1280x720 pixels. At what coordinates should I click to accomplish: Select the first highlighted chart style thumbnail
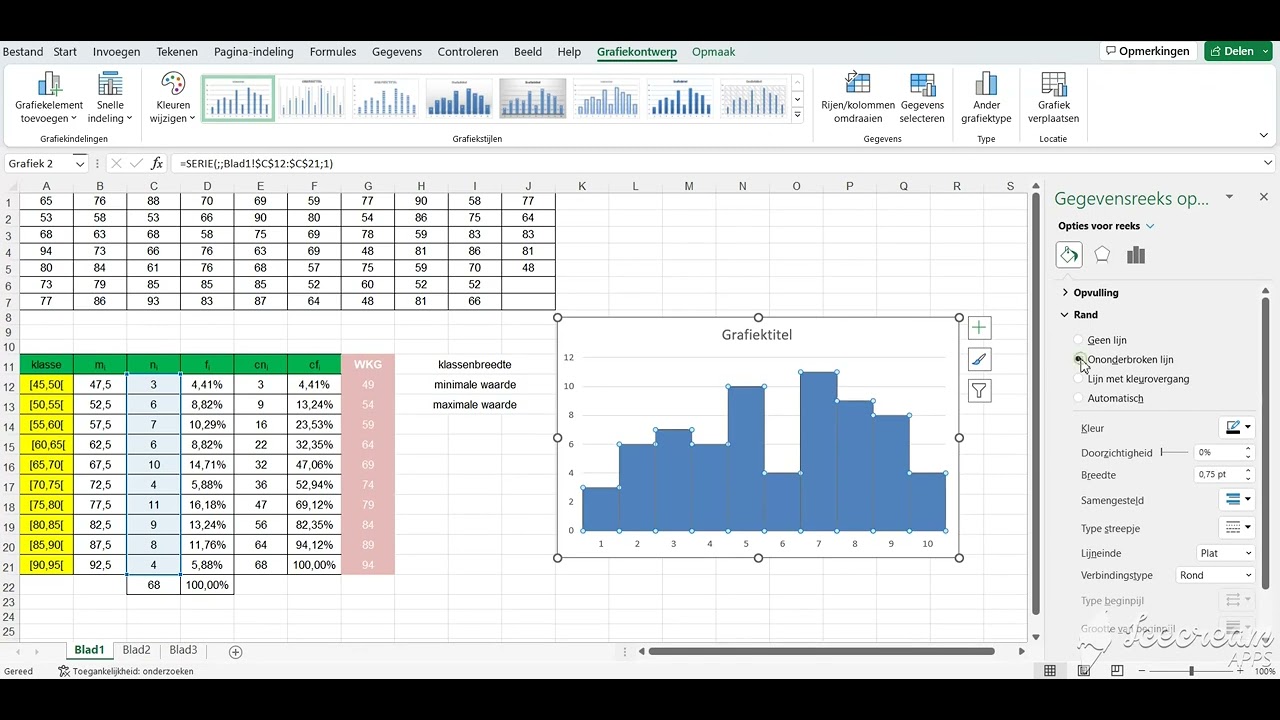pyautogui.click(x=238, y=98)
